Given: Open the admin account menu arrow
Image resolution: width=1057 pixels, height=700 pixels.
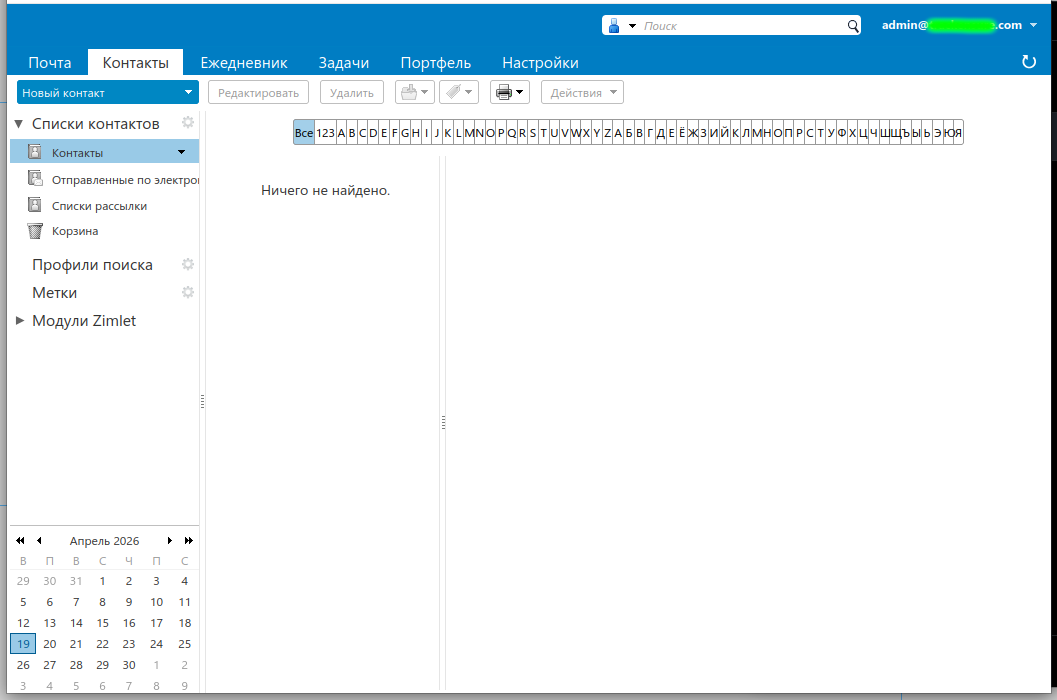Looking at the screenshot, I should (1033, 25).
